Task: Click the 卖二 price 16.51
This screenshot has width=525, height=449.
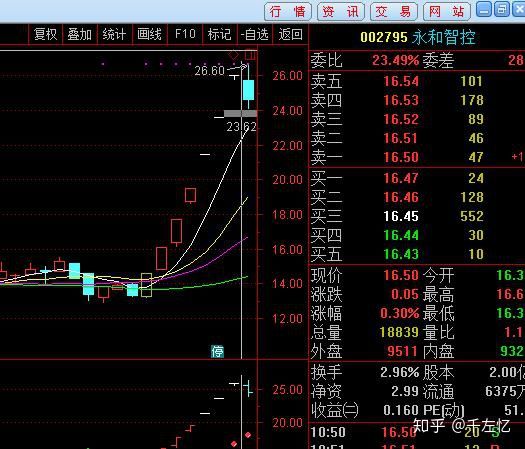Action: tap(401, 138)
